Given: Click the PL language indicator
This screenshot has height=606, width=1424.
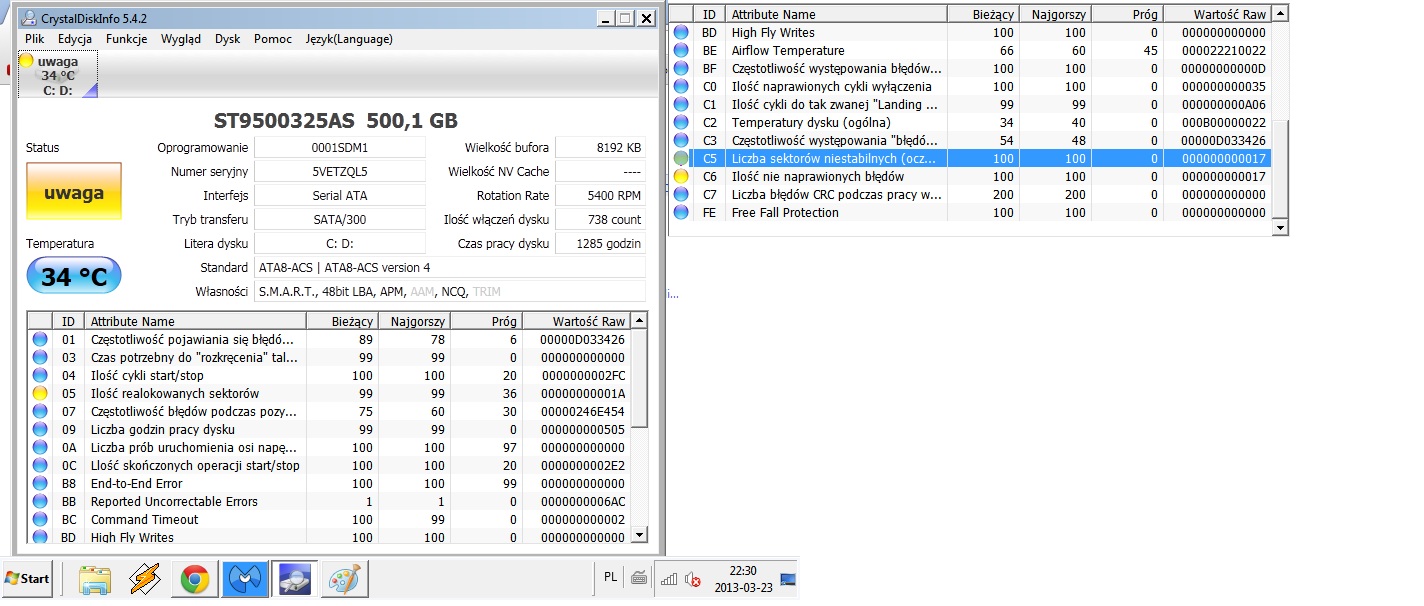Looking at the screenshot, I should click(x=611, y=577).
